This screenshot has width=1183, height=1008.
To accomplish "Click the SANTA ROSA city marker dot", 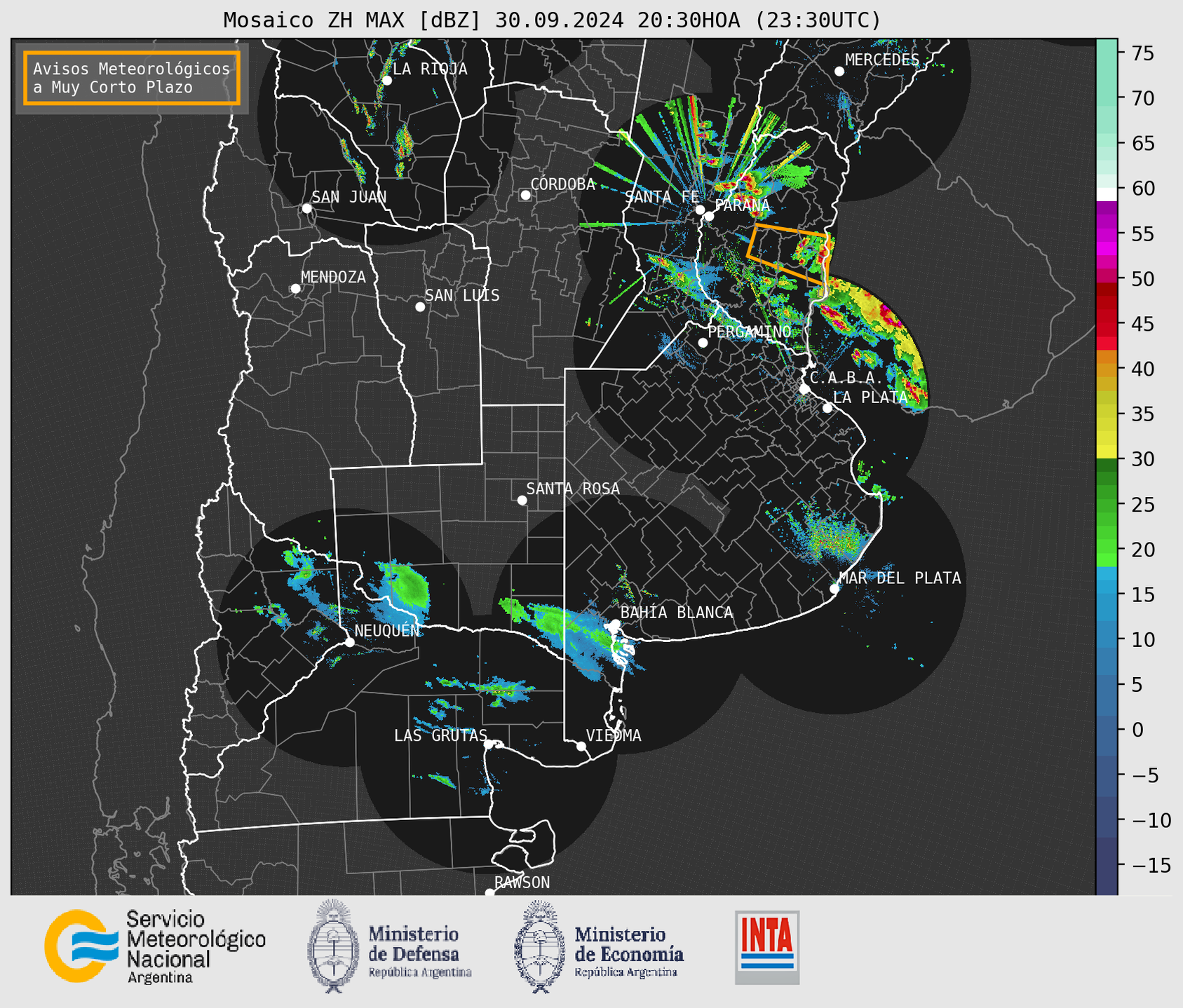I will tap(522, 500).
